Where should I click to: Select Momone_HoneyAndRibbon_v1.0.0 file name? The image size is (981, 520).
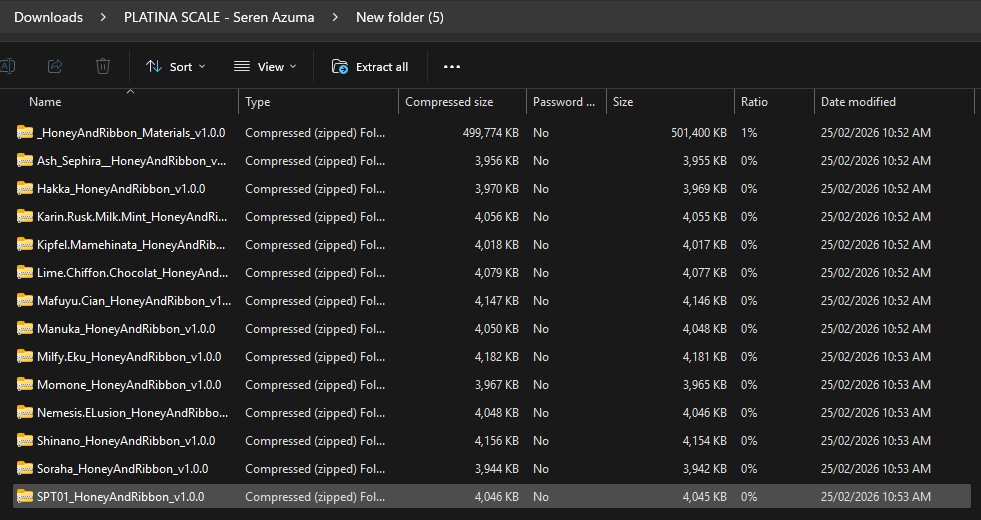coord(129,385)
